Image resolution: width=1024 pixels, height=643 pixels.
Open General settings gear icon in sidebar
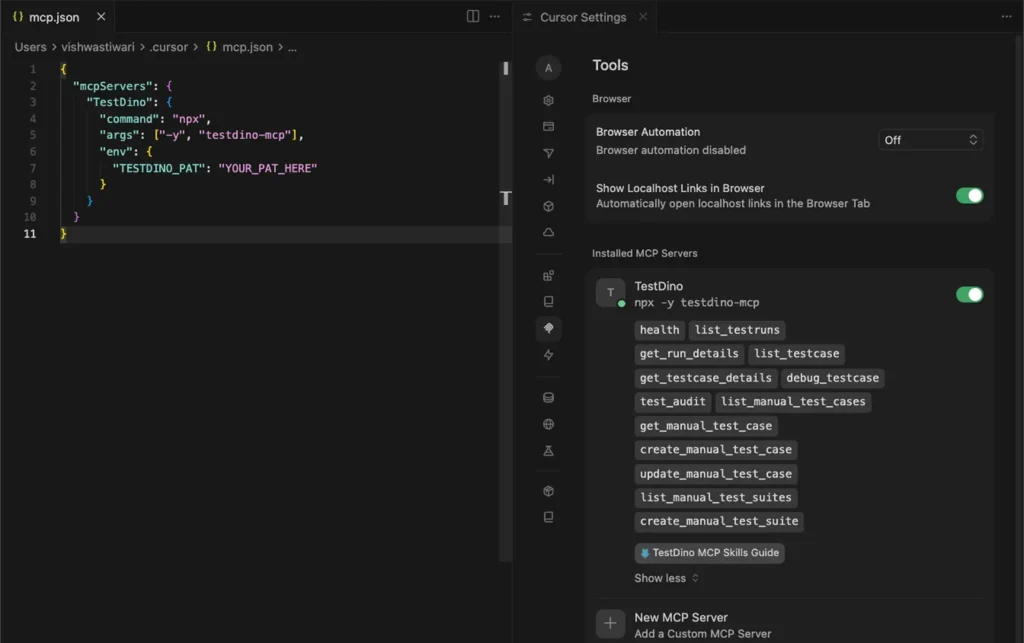[x=548, y=101]
